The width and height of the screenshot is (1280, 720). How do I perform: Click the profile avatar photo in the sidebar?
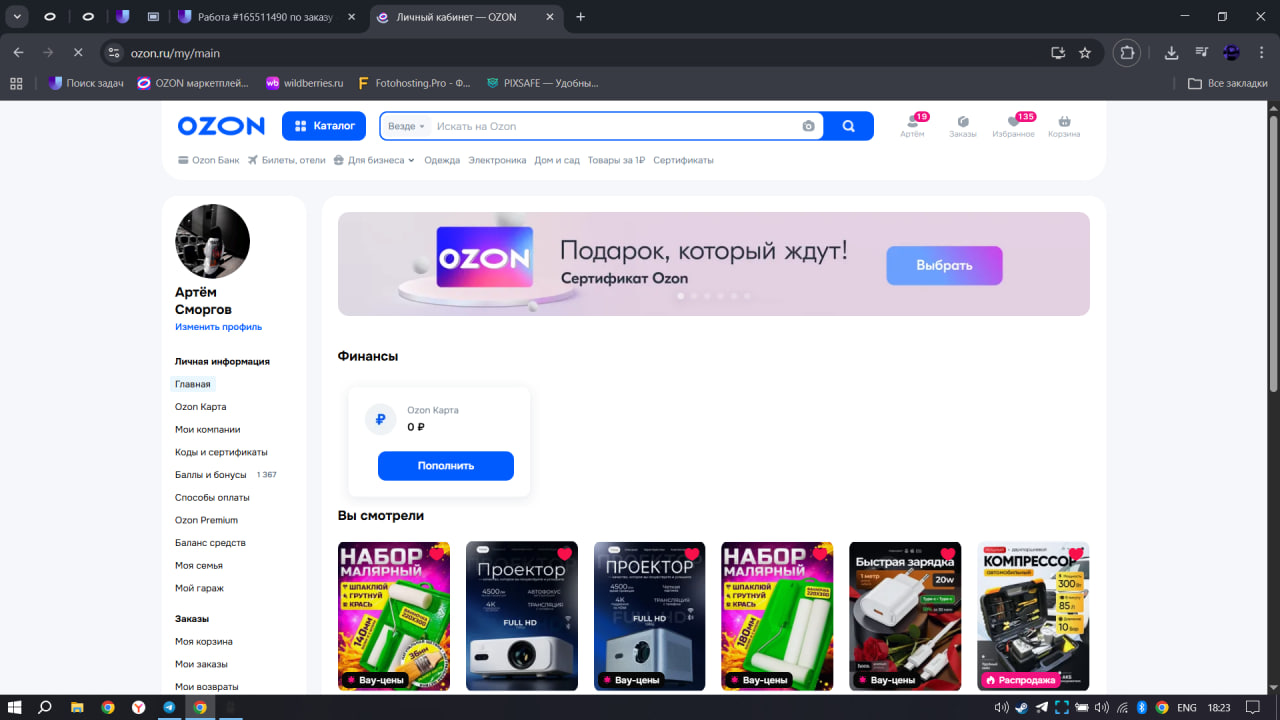pyautogui.click(x=212, y=241)
